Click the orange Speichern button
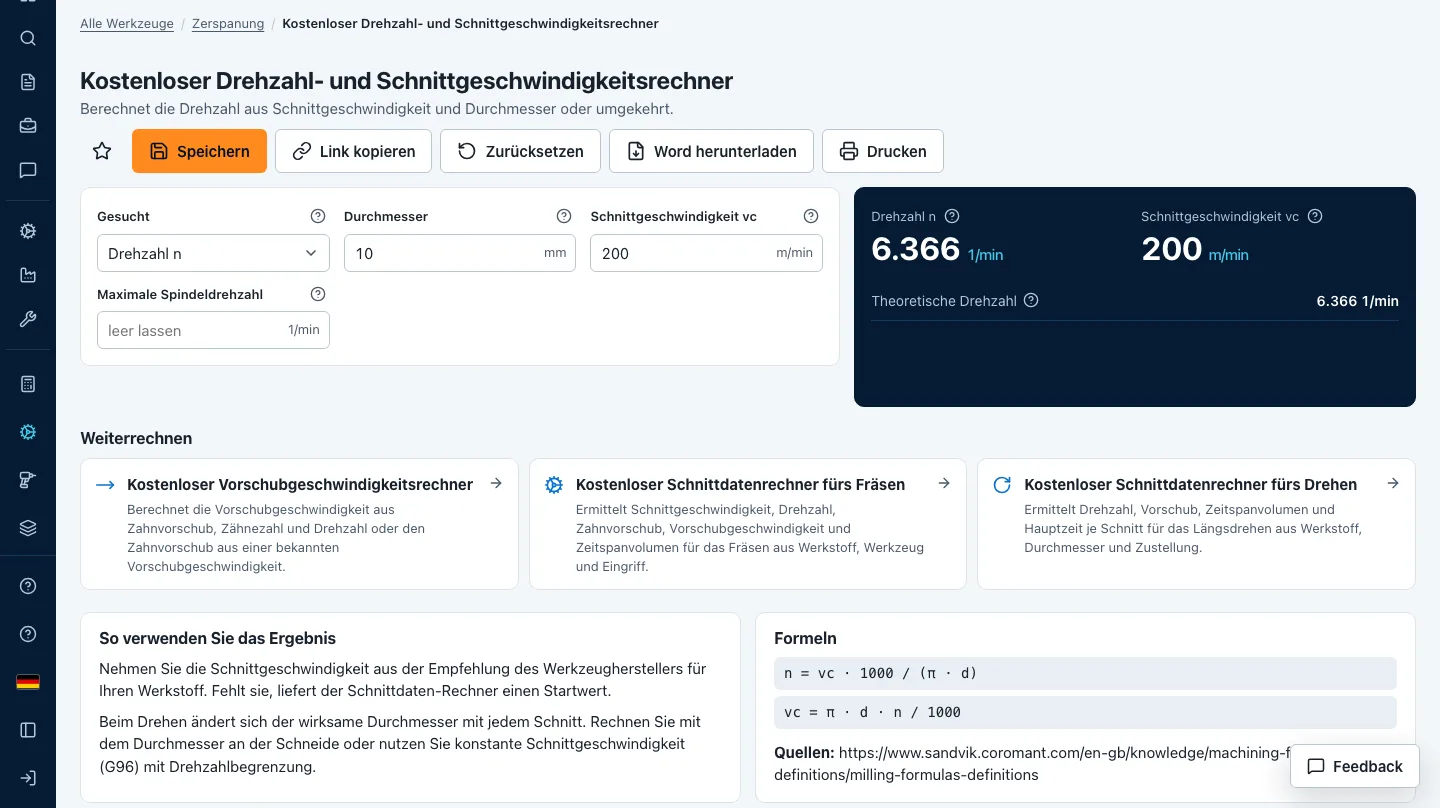 click(199, 151)
